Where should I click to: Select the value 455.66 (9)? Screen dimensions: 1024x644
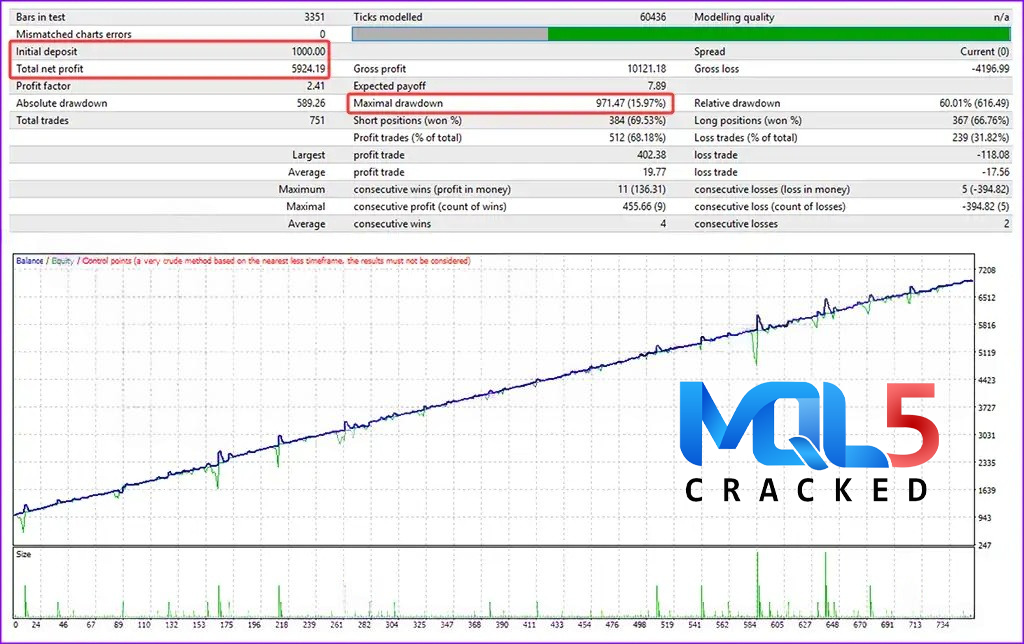[x=644, y=206]
